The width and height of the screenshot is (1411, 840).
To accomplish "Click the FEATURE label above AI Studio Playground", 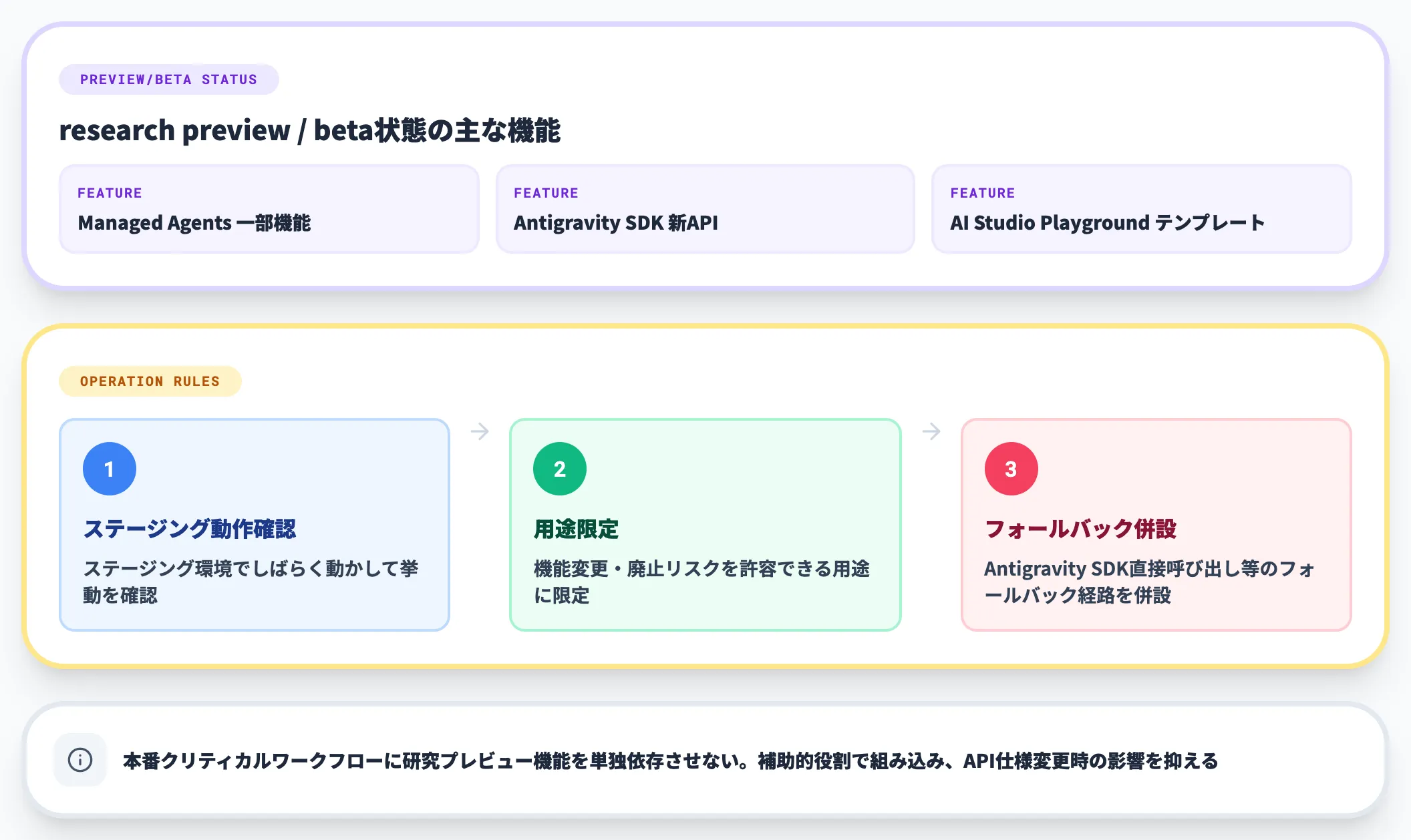I will (x=983, y=193).
